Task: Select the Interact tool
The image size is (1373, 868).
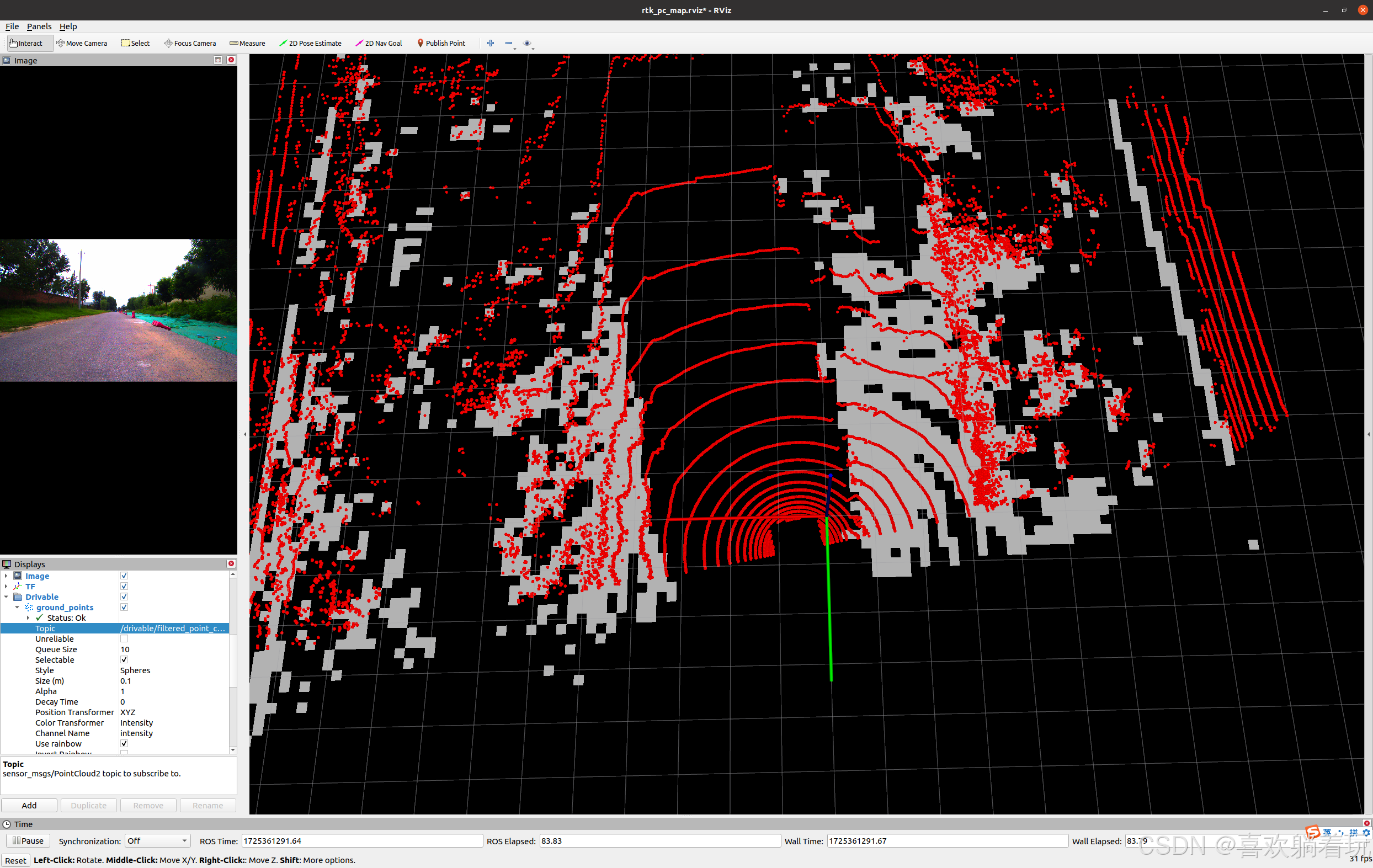Action: coord(25,44)
